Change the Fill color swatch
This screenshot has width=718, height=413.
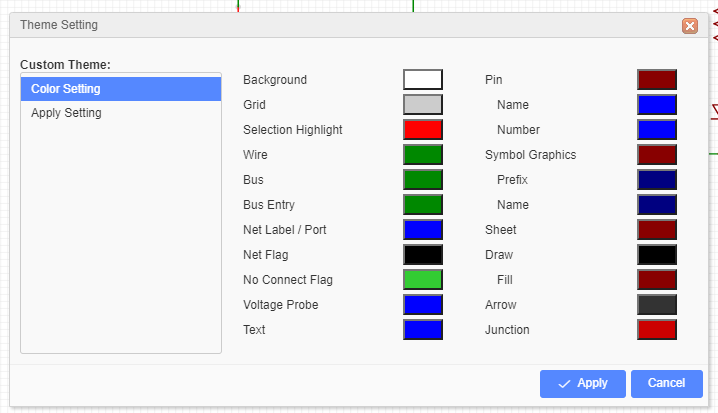(x=657, y=280)
